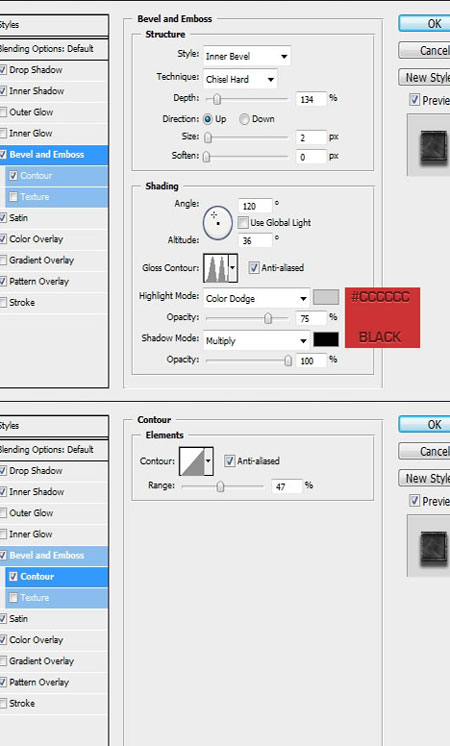Enable the Use Global Light checkbox
This screenshot has height=746, width=450.
pyautogui.click(x=243, y=223)
